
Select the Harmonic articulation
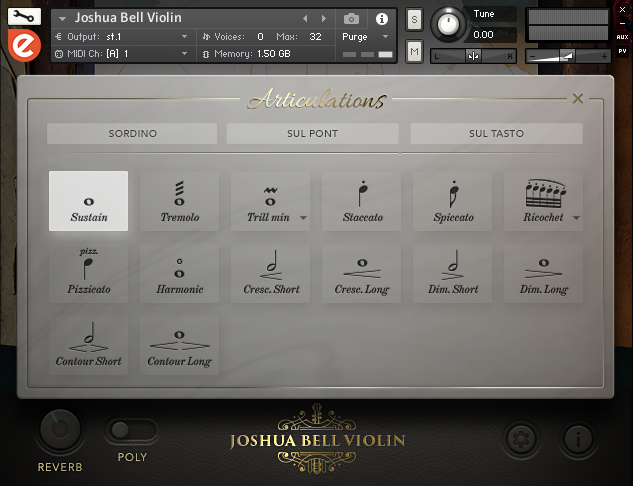[x=180, y=273]
